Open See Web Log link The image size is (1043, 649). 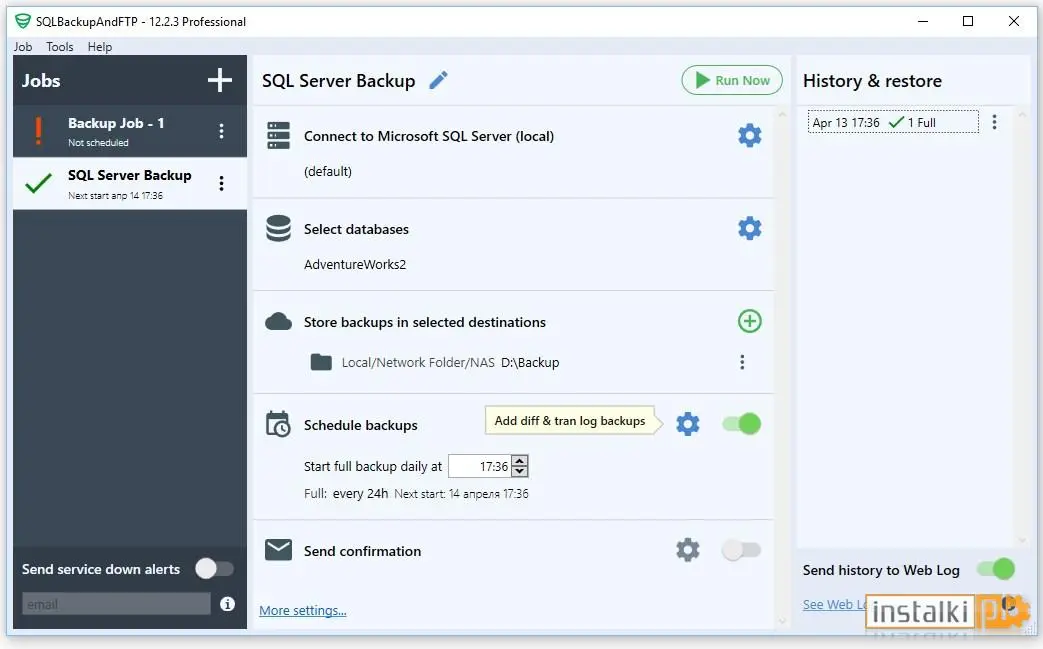click(835, 604)
